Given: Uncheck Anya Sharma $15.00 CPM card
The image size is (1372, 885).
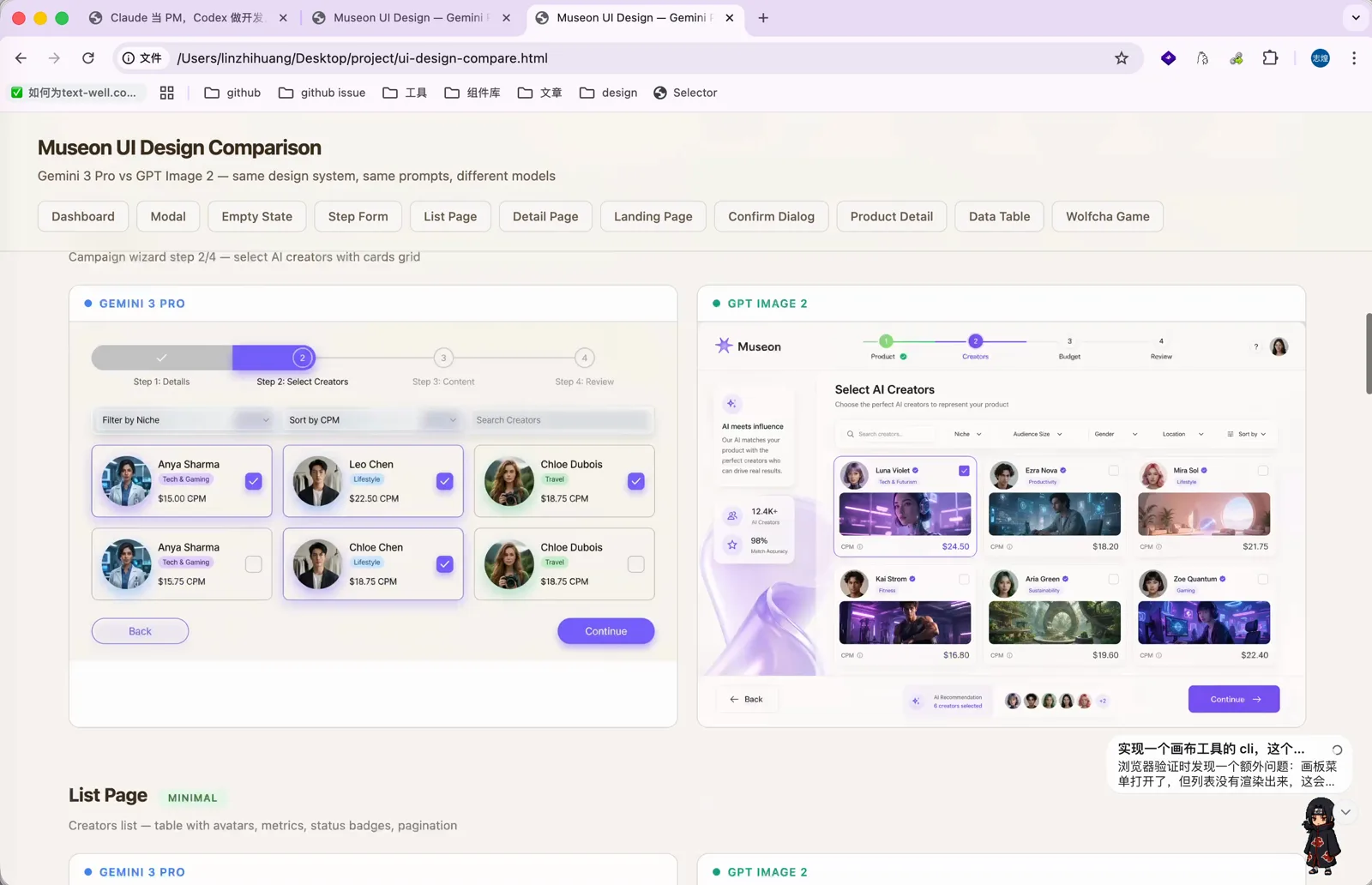Looking at the screenshot, I should pyautogui.click(x=254, y=481).
